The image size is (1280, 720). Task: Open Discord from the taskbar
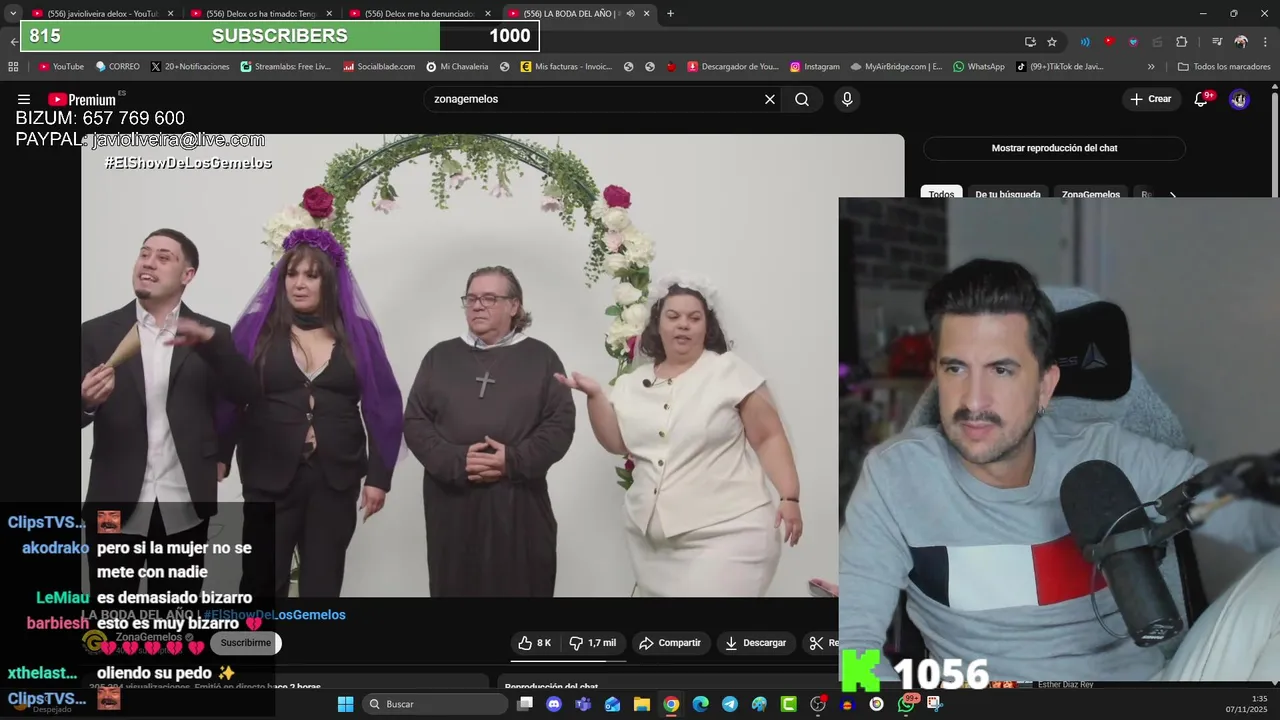[x=554, y=704]
